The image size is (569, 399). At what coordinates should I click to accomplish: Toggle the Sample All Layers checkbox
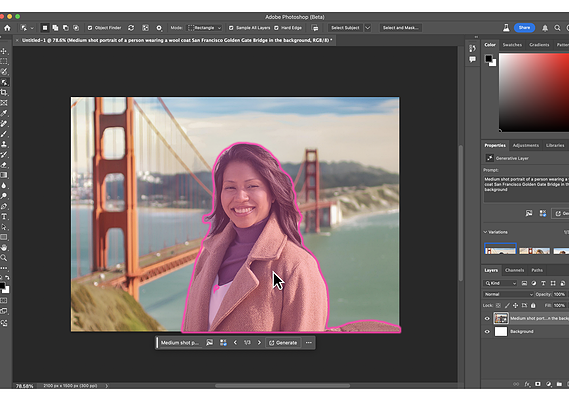click(x=231, y=28)
